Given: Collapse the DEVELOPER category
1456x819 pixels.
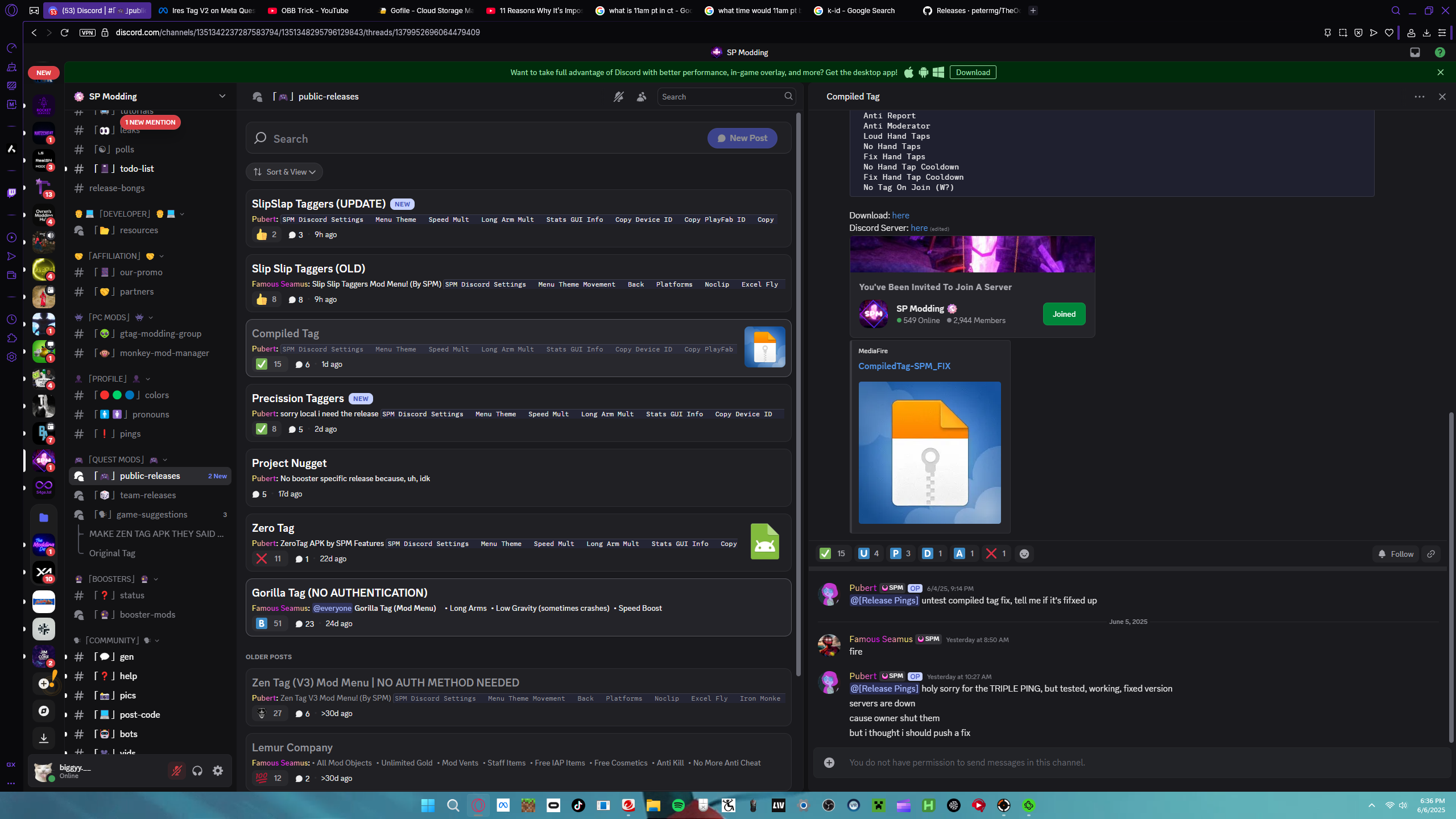Looking at the screenshot, I should [x=129, y=214].
